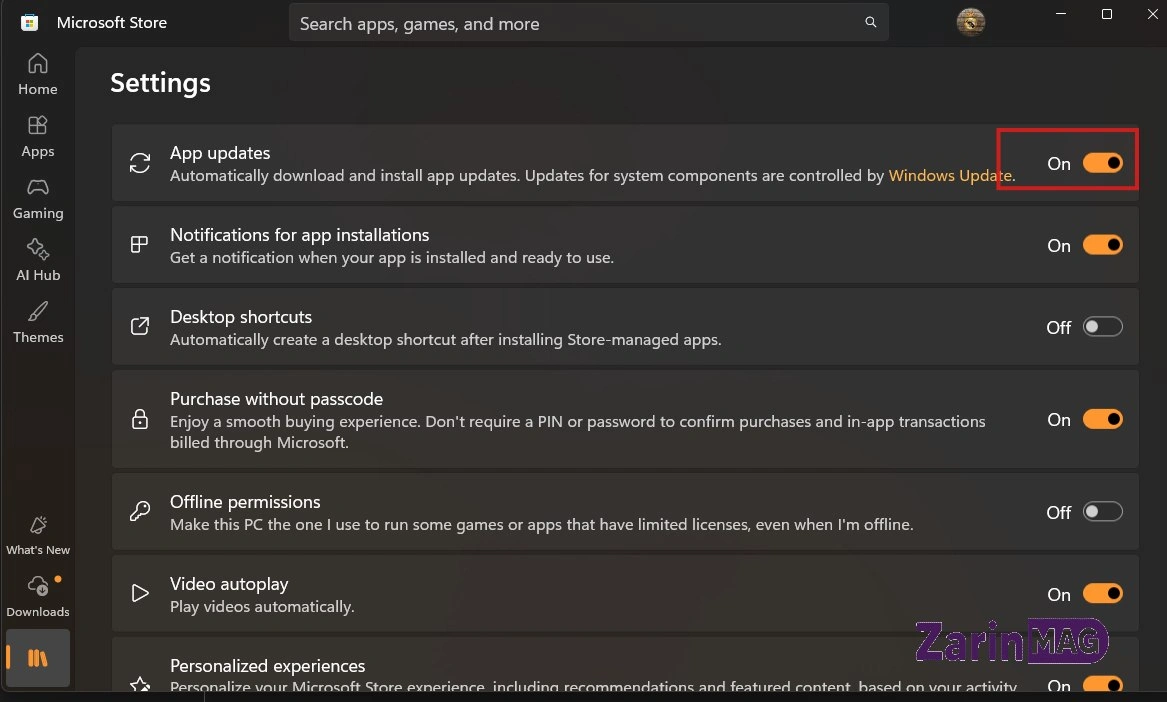This screenshot has width=1167, height=702.
Task: Click the Desktop shortcuts icon
Action: tap(140, 327)
